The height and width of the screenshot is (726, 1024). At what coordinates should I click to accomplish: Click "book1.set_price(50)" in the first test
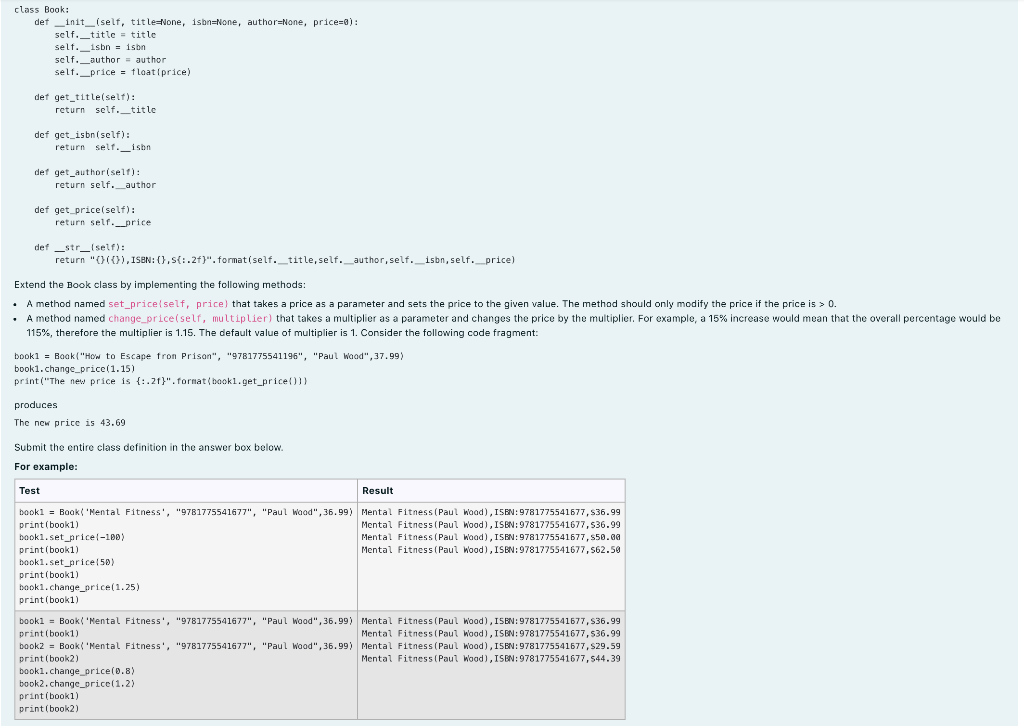point(67,561)
